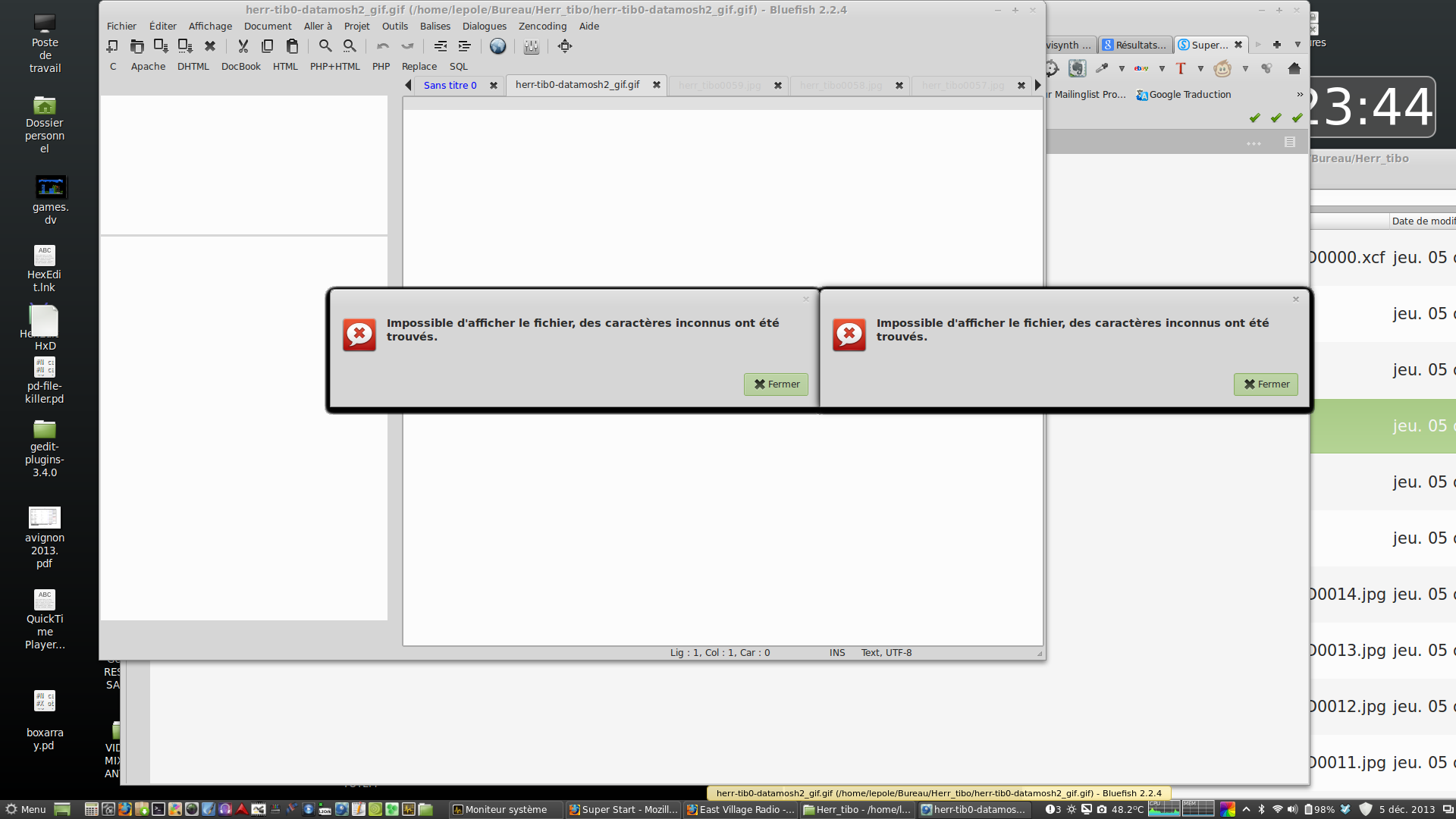The image size is (1456, 819).
Task: Click the advanced find and replace icon
Action: [350, 46]
